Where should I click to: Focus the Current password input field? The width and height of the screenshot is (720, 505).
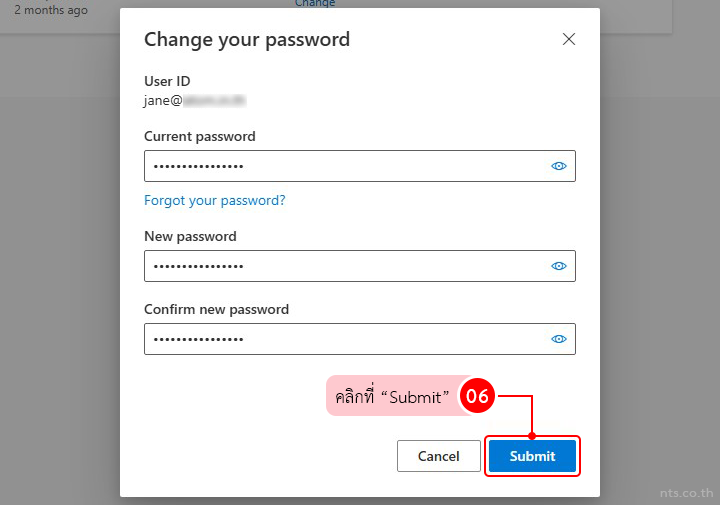340,166
